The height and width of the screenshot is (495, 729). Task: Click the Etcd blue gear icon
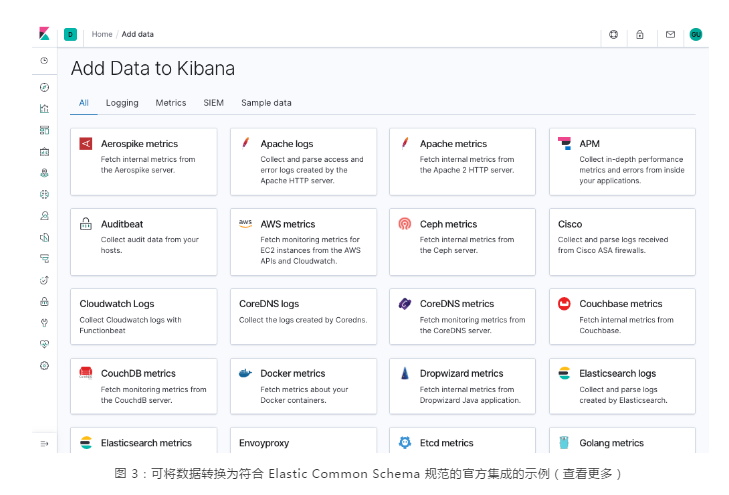pyautogui.click(x=405, y=442)
